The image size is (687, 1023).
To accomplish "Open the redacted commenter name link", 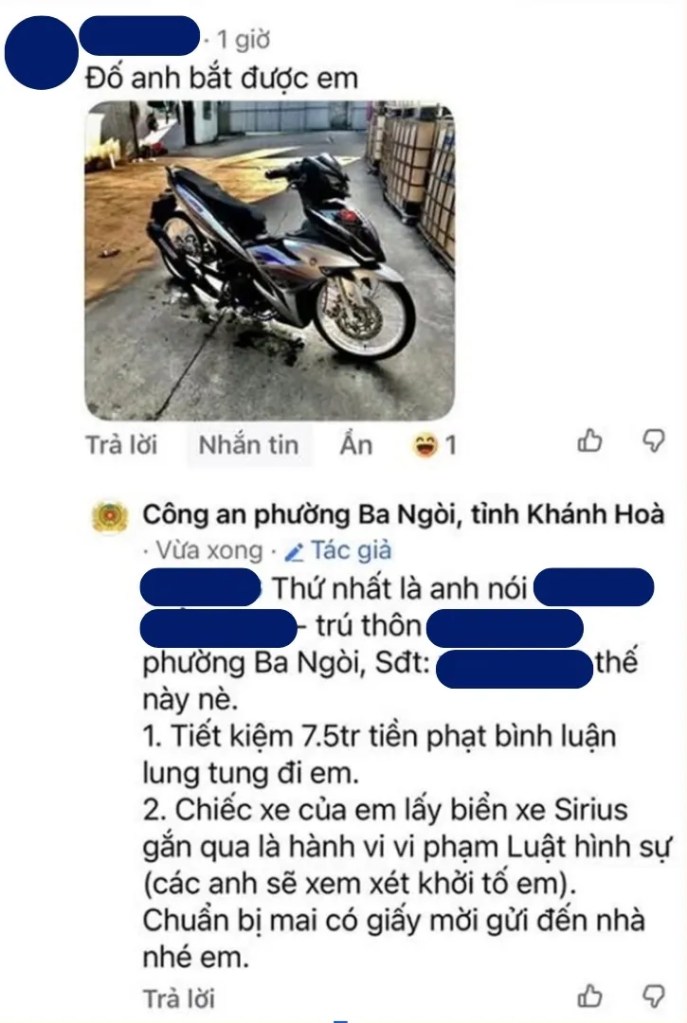I will tap(139, 37).
